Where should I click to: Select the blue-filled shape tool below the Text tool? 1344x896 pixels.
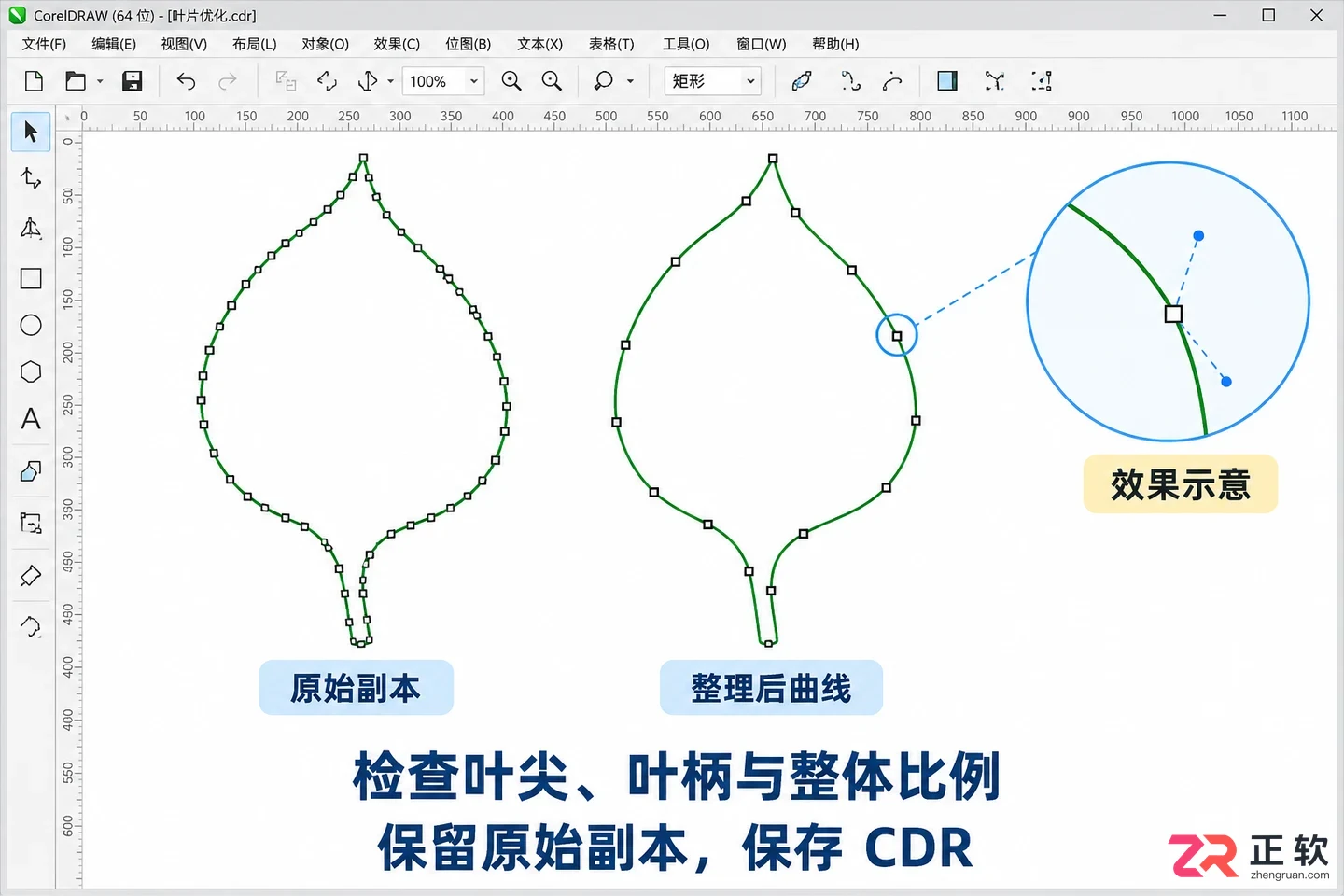click(x=31, y=471)
